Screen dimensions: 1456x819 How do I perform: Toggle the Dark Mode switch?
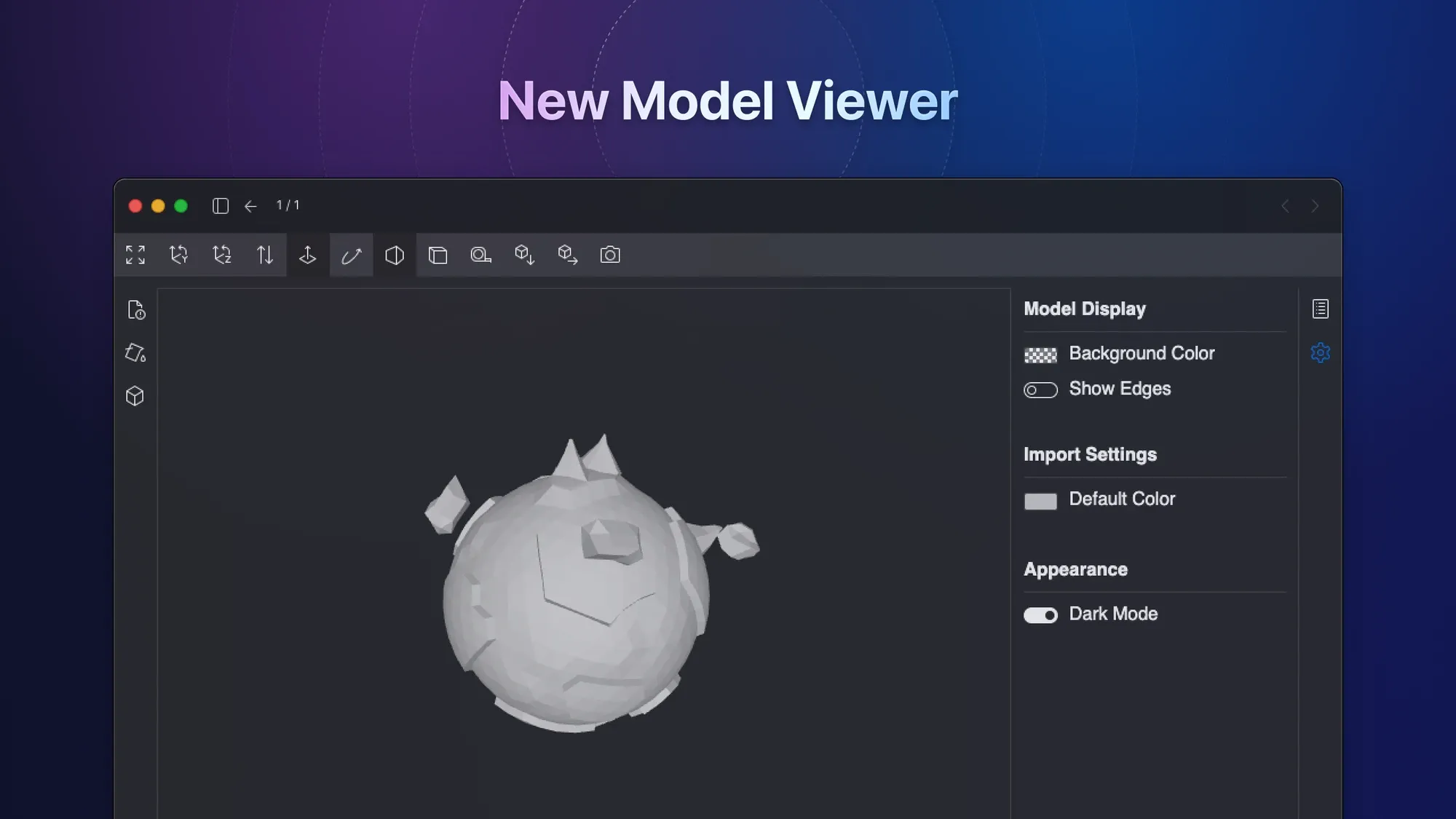pos(1040,615)
